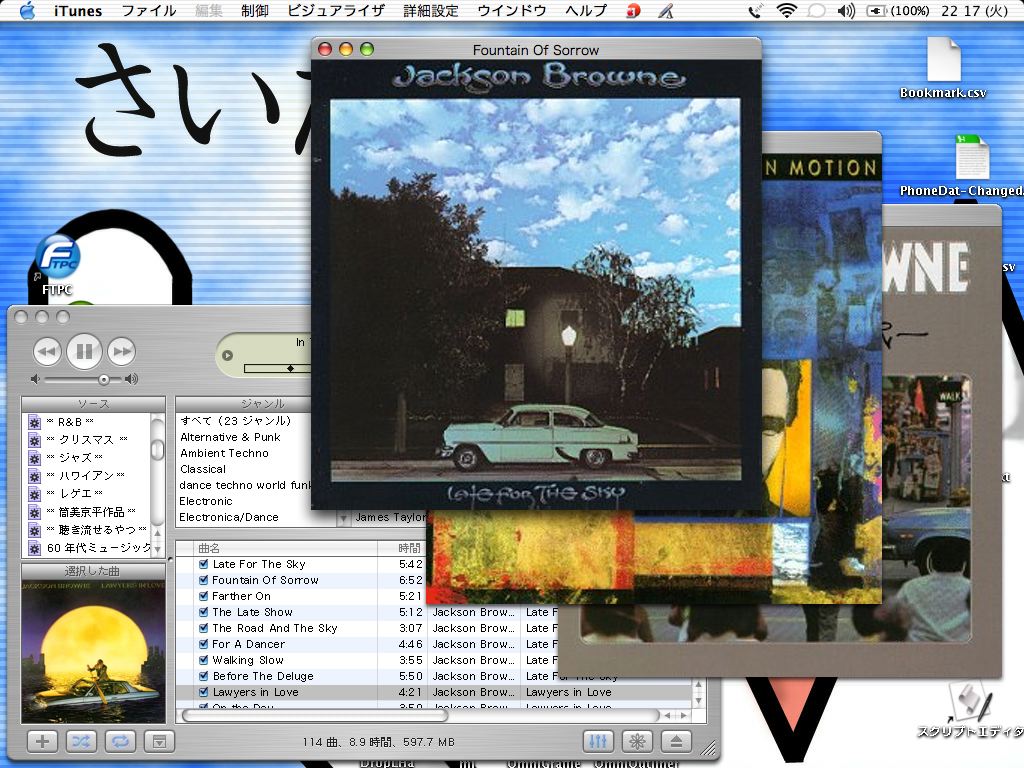Image resolution: width=1024 pixels, height=768 pixels.
Task: Open the equalizer window
Action: click(x=598, y=741)
